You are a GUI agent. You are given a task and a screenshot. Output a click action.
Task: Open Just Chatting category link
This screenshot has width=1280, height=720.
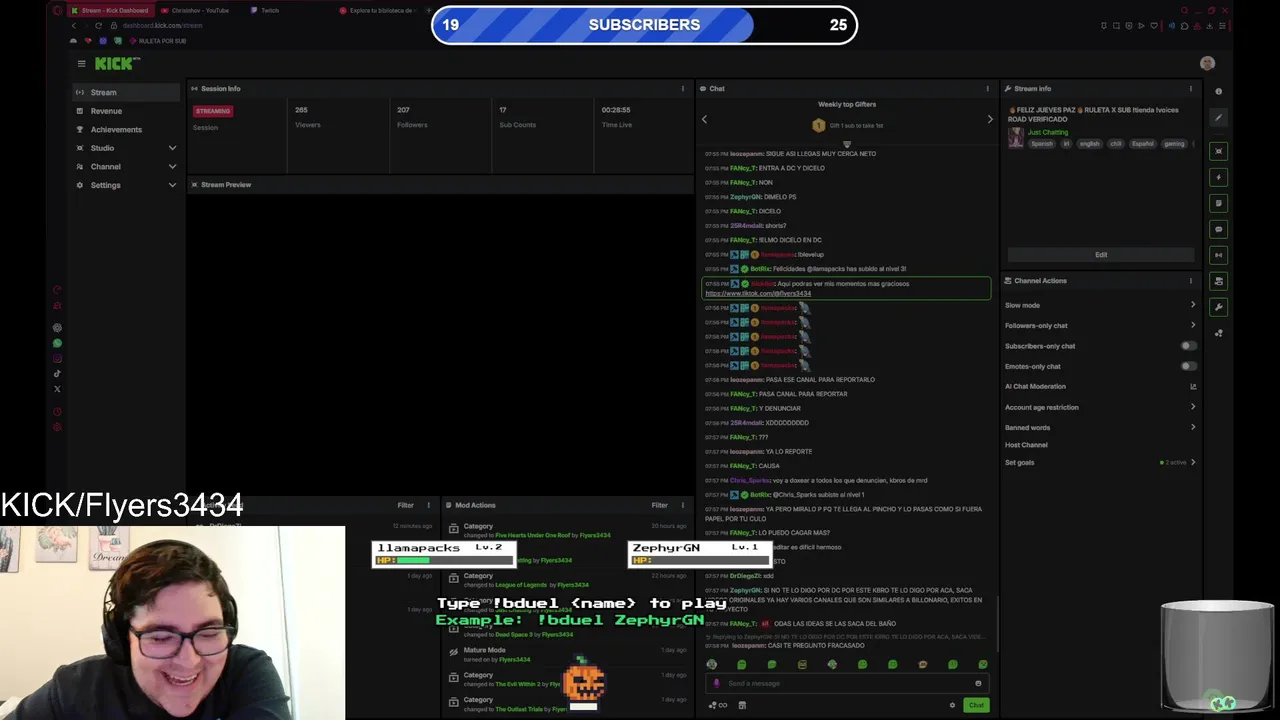1048,132
